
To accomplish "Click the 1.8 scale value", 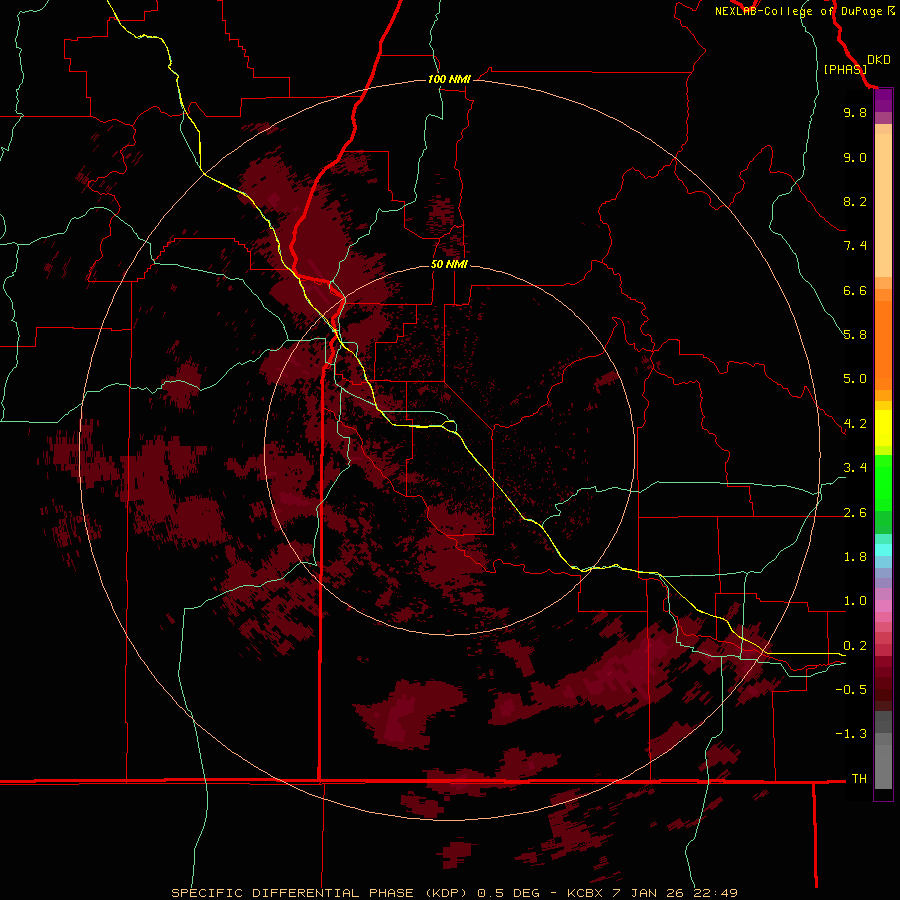I will tap(855, 557).
